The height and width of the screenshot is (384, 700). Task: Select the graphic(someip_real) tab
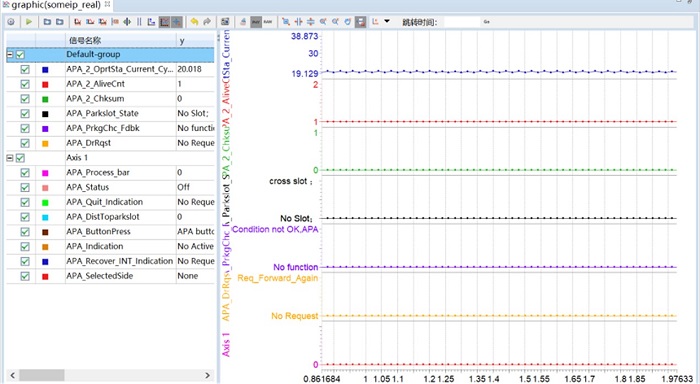(x=56, y=5)
